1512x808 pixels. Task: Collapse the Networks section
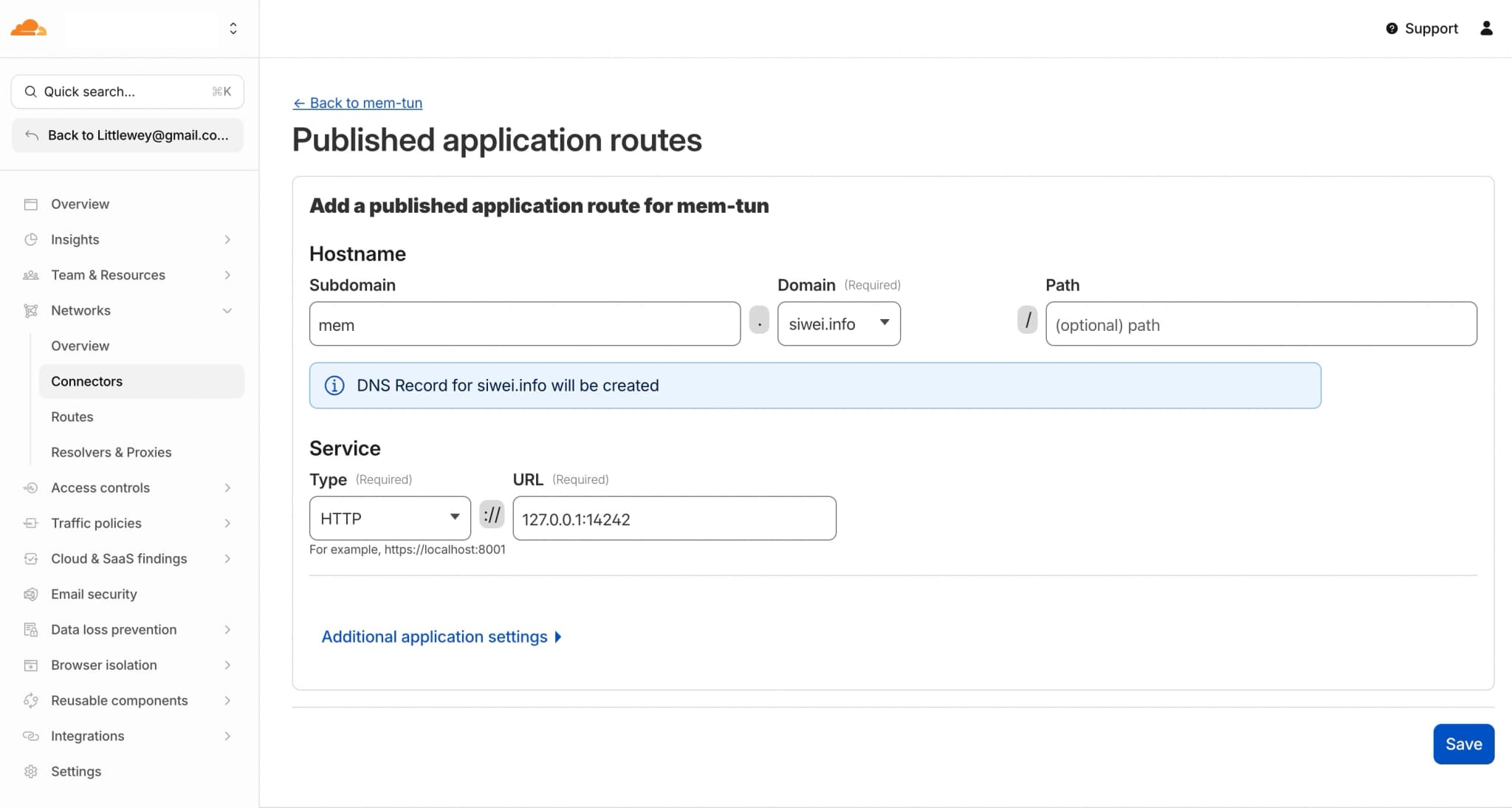coord(227,310)
